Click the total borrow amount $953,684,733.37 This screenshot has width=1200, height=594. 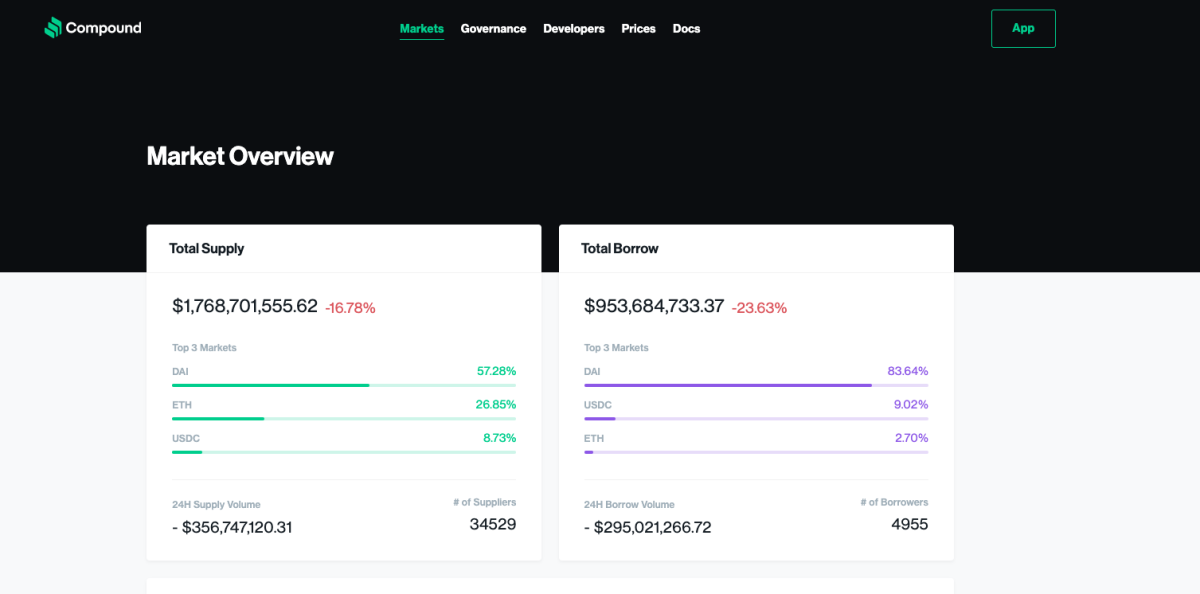[654, 306]
